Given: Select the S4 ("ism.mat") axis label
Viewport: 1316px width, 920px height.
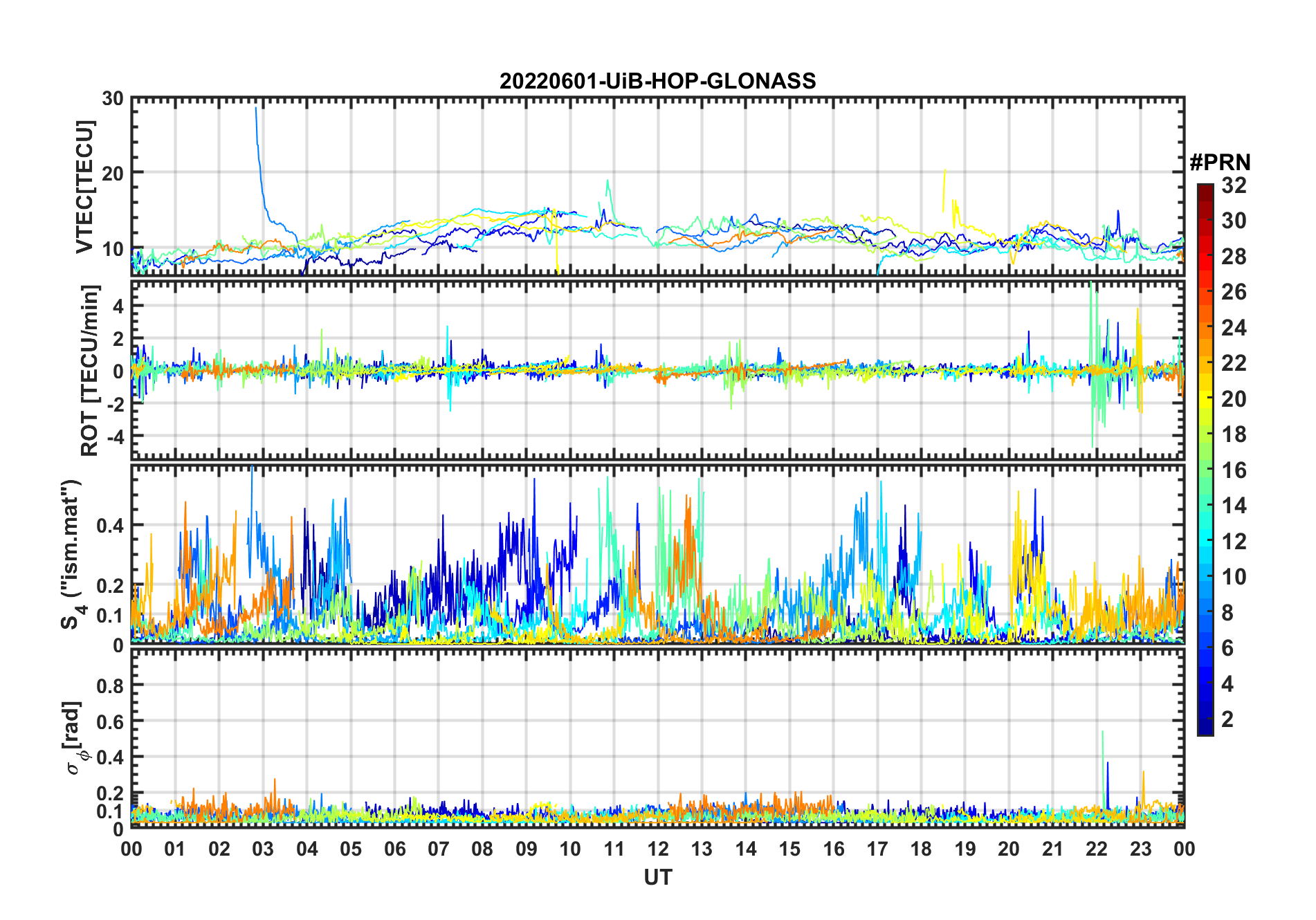Looking at the screenshot, I should tap(71, 555).
